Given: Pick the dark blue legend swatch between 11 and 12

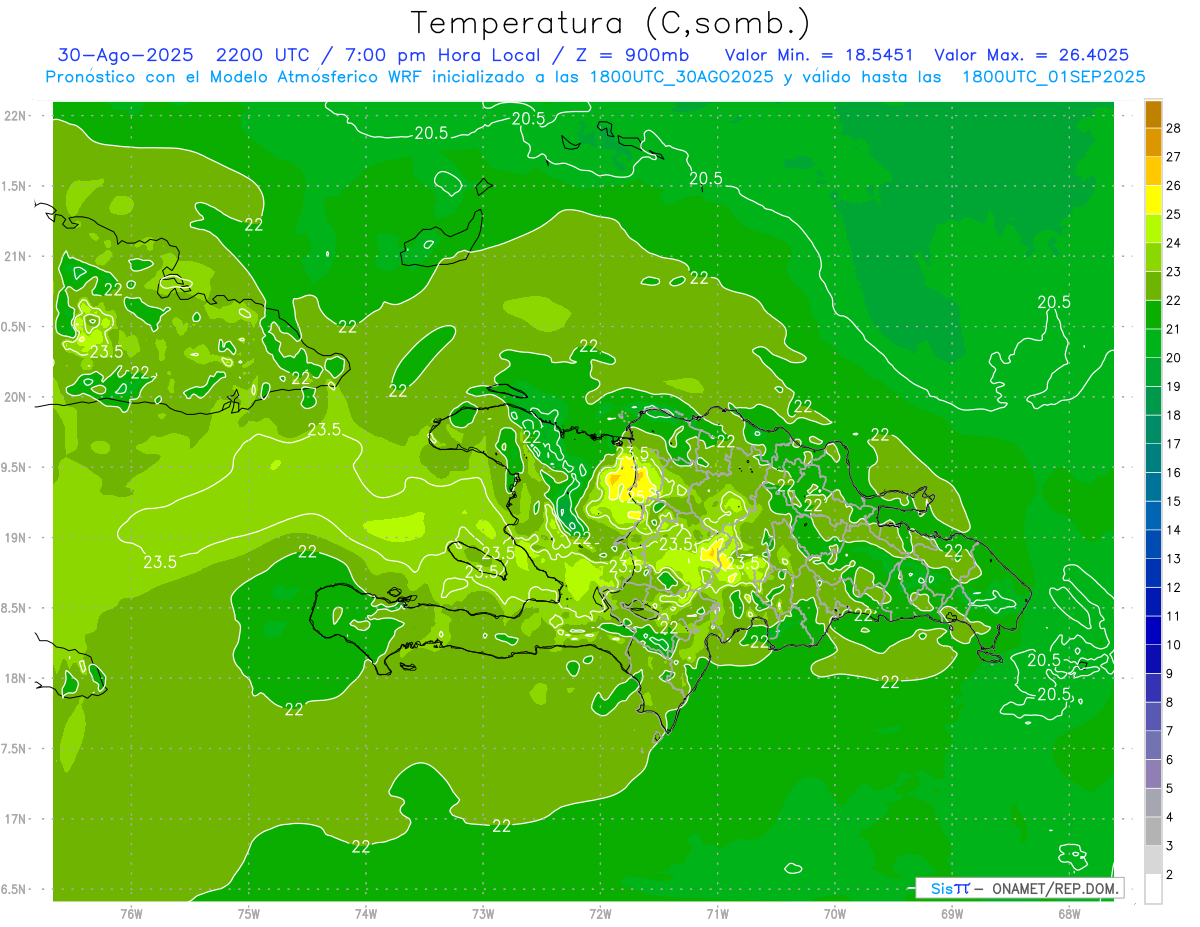Looking at the screenshot, I should 1153,602.
